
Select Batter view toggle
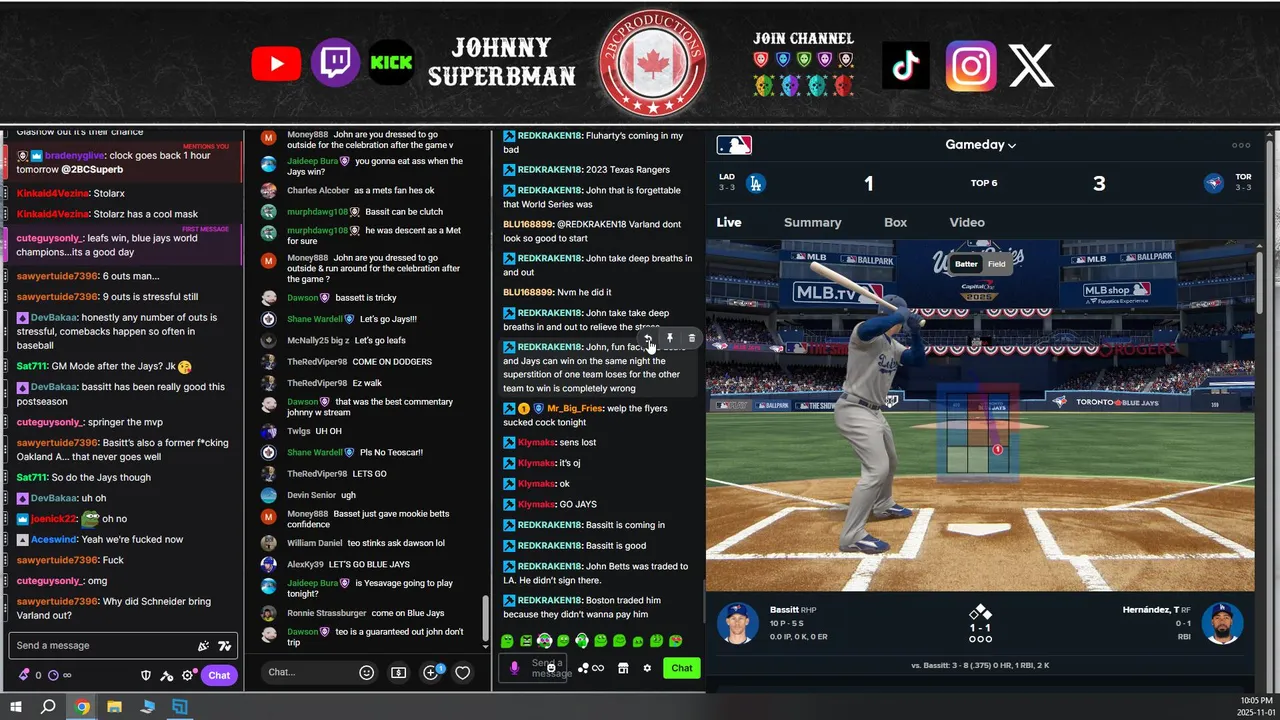click(x=966, y=264)
